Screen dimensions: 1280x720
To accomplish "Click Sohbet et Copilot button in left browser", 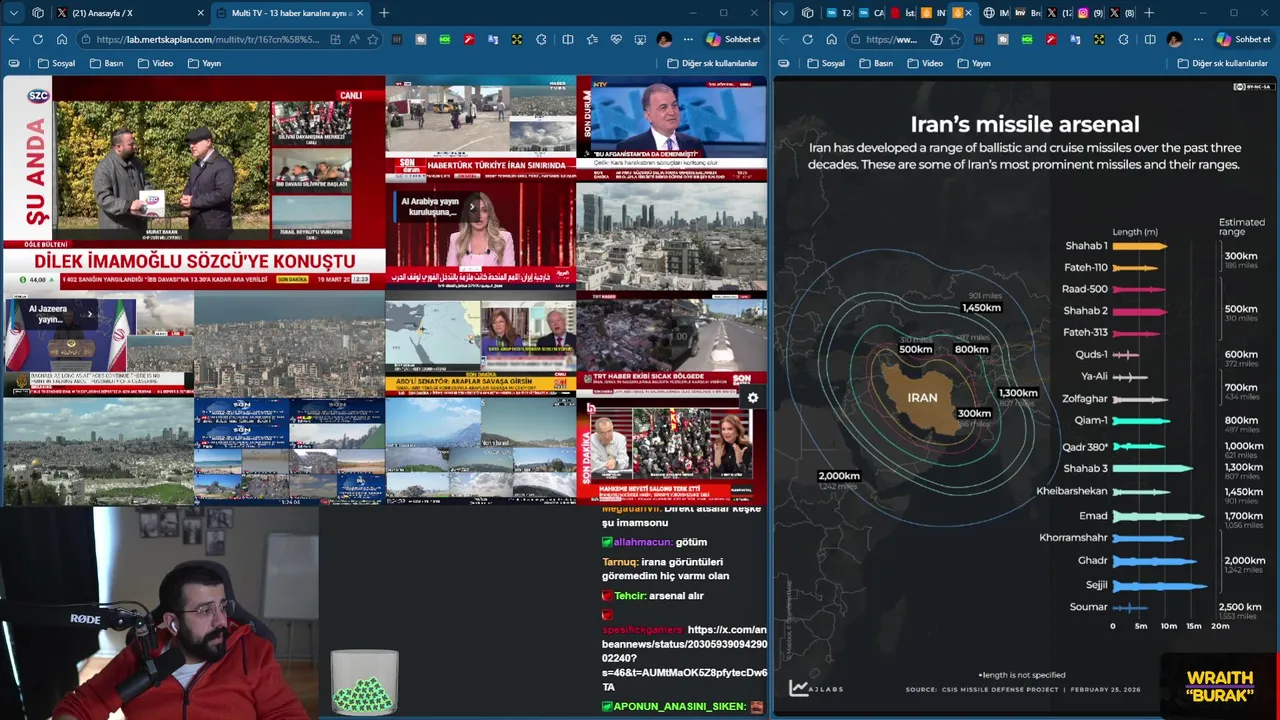I will tap(734, 39).
